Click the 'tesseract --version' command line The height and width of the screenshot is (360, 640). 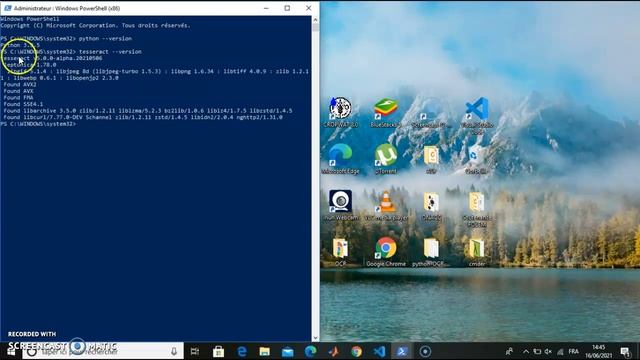click(71, 52)
